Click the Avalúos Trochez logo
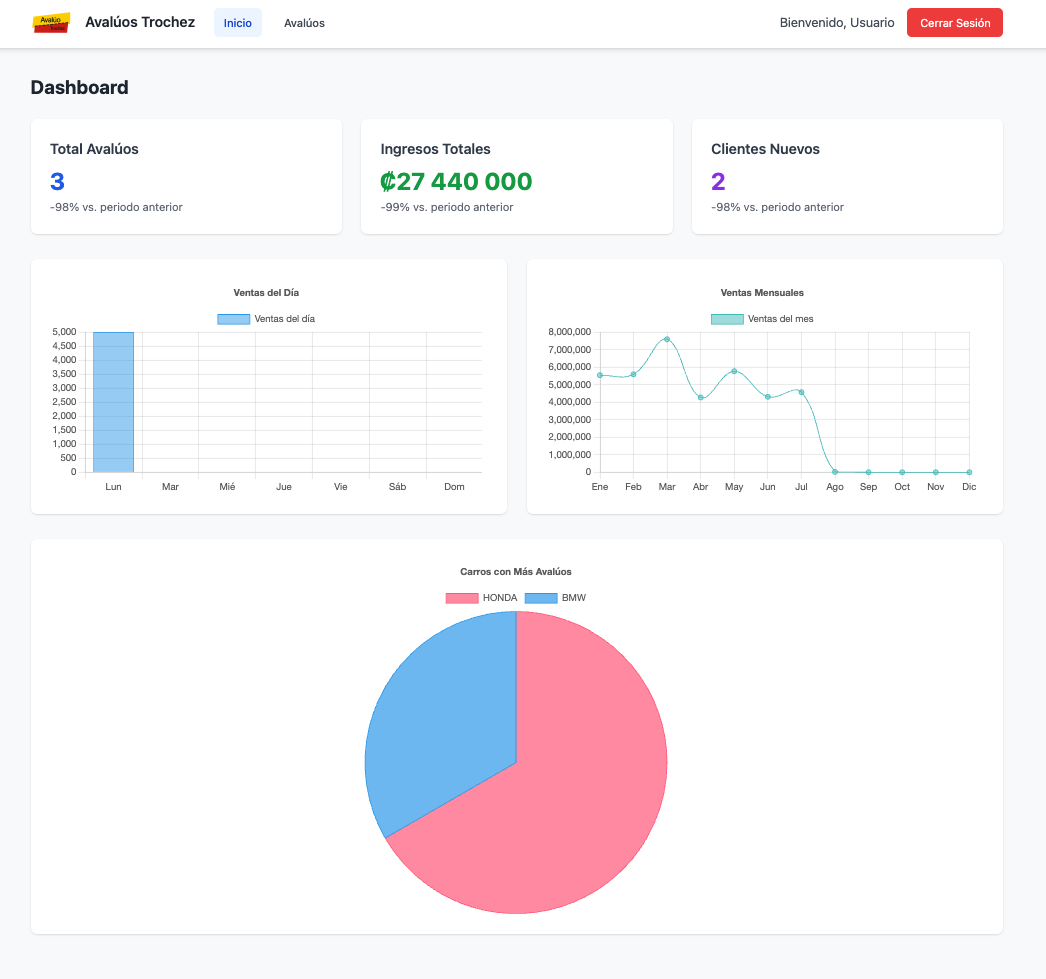1046x979 pixels. (52, 22)
